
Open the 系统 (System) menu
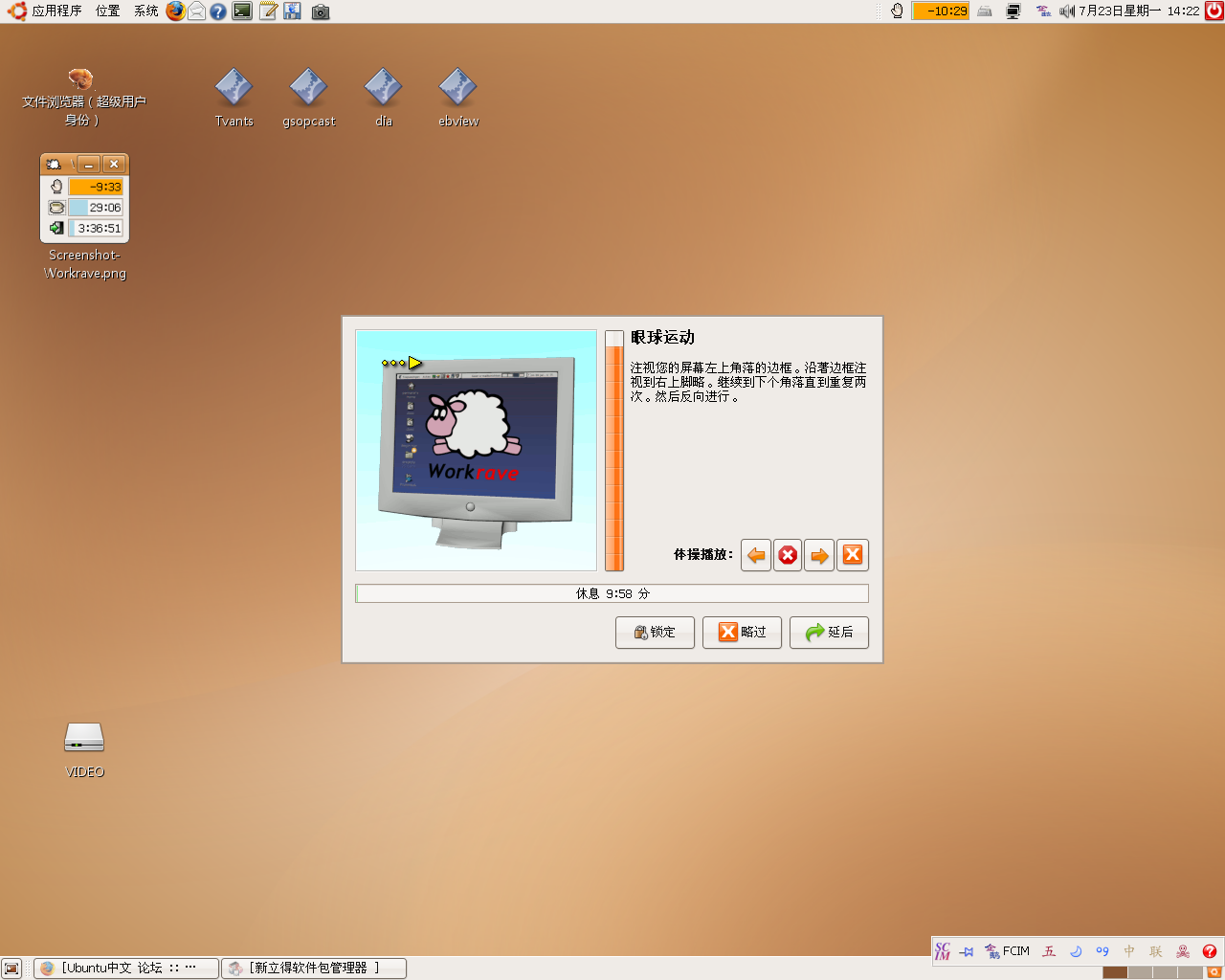click(146, 11)
